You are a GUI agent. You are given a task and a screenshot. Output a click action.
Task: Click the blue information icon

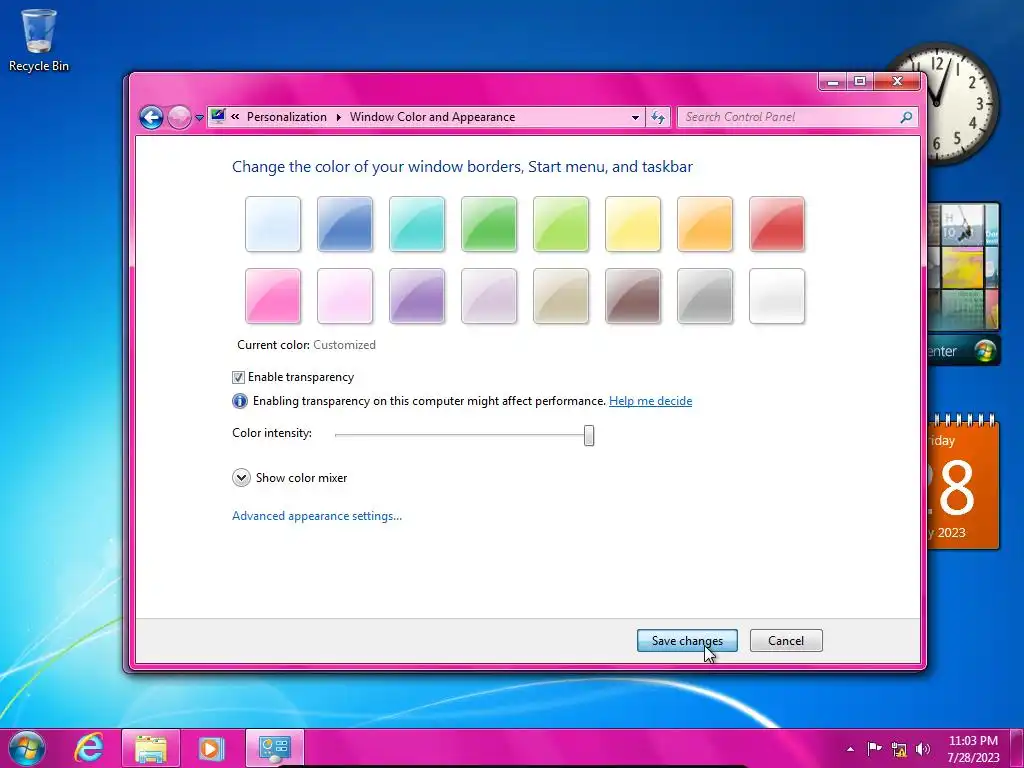240,401
